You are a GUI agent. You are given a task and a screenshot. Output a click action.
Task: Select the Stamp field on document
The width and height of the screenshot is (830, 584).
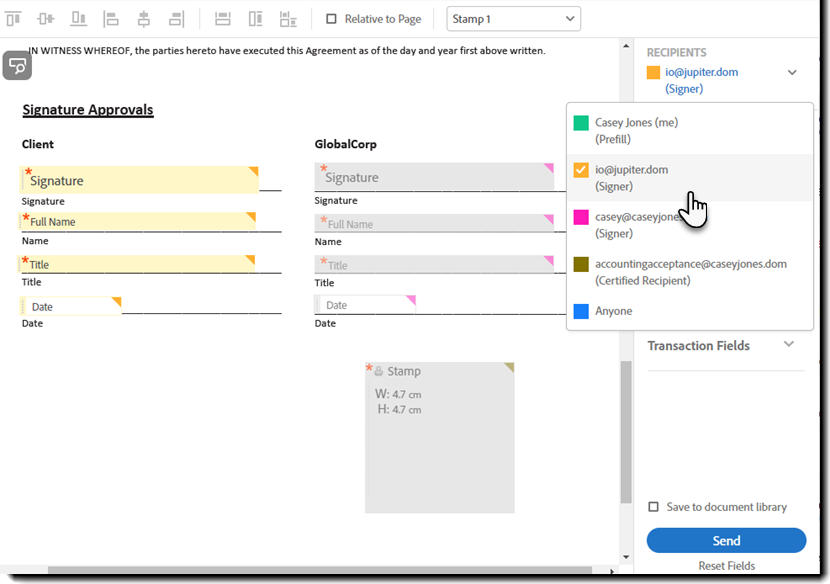[x=440, y=438]
